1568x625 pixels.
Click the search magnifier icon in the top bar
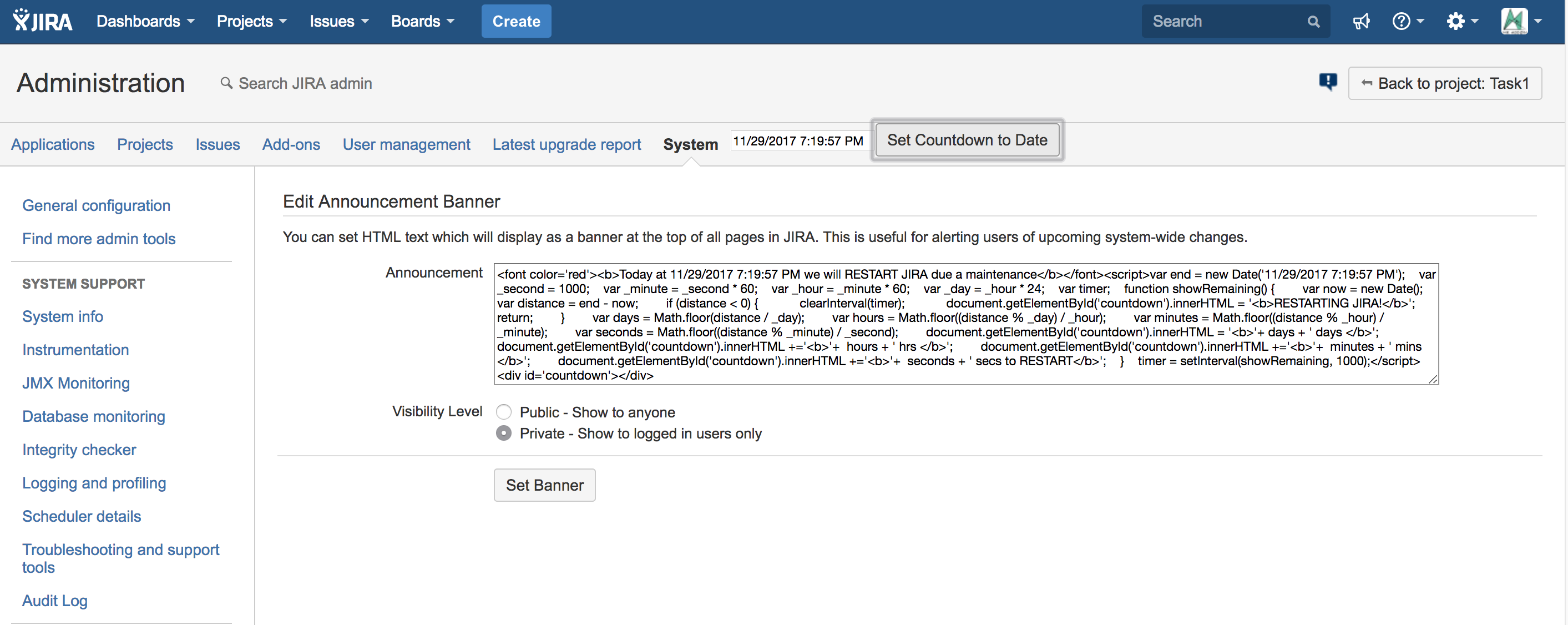tap(1313, 22)
